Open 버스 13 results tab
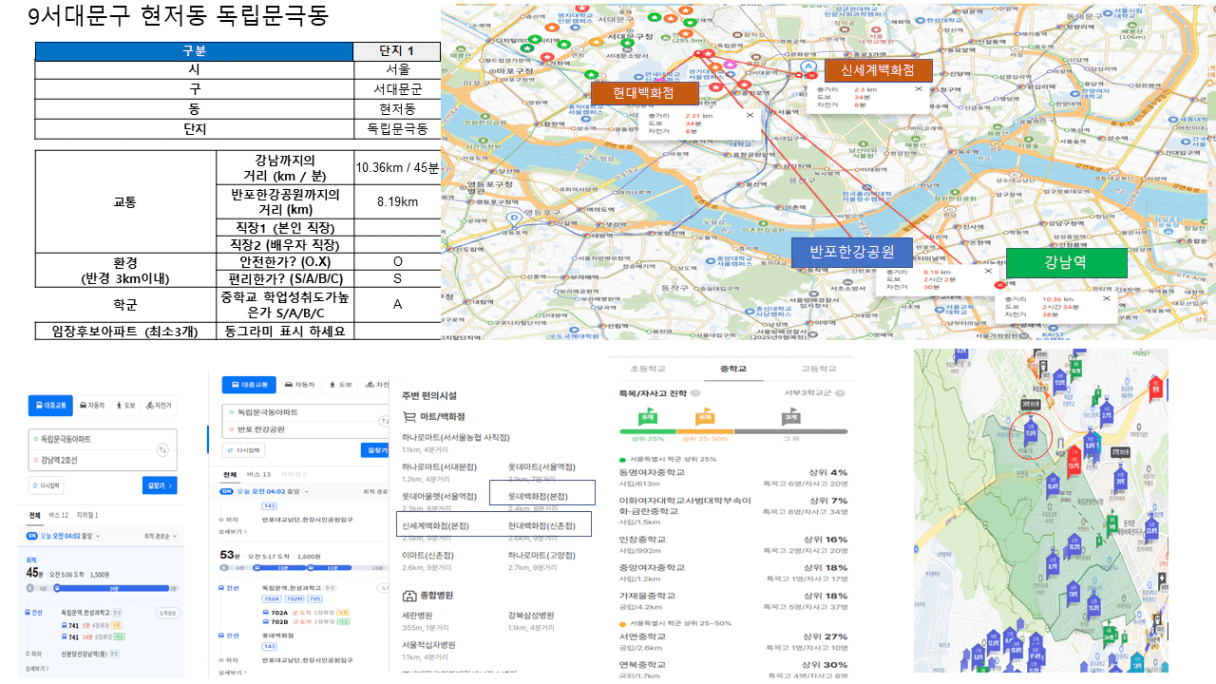 coord(259,474)
